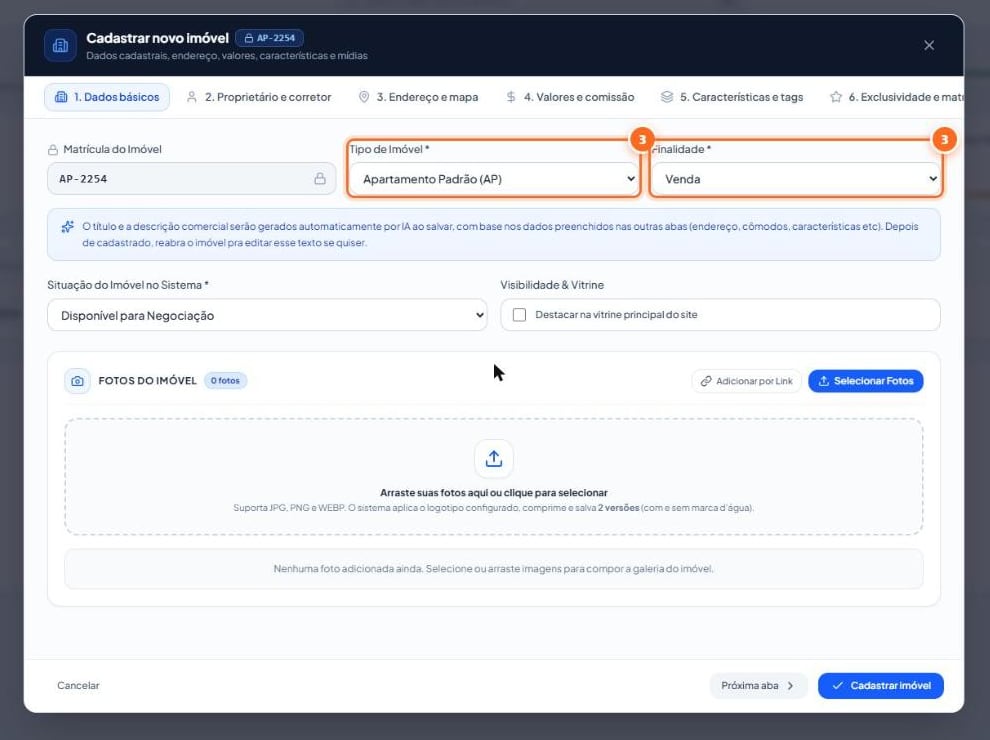This screenshot has width=990, height=740.
Task: Open the Tipo de Imóvel dropdown
Action: 494,179
